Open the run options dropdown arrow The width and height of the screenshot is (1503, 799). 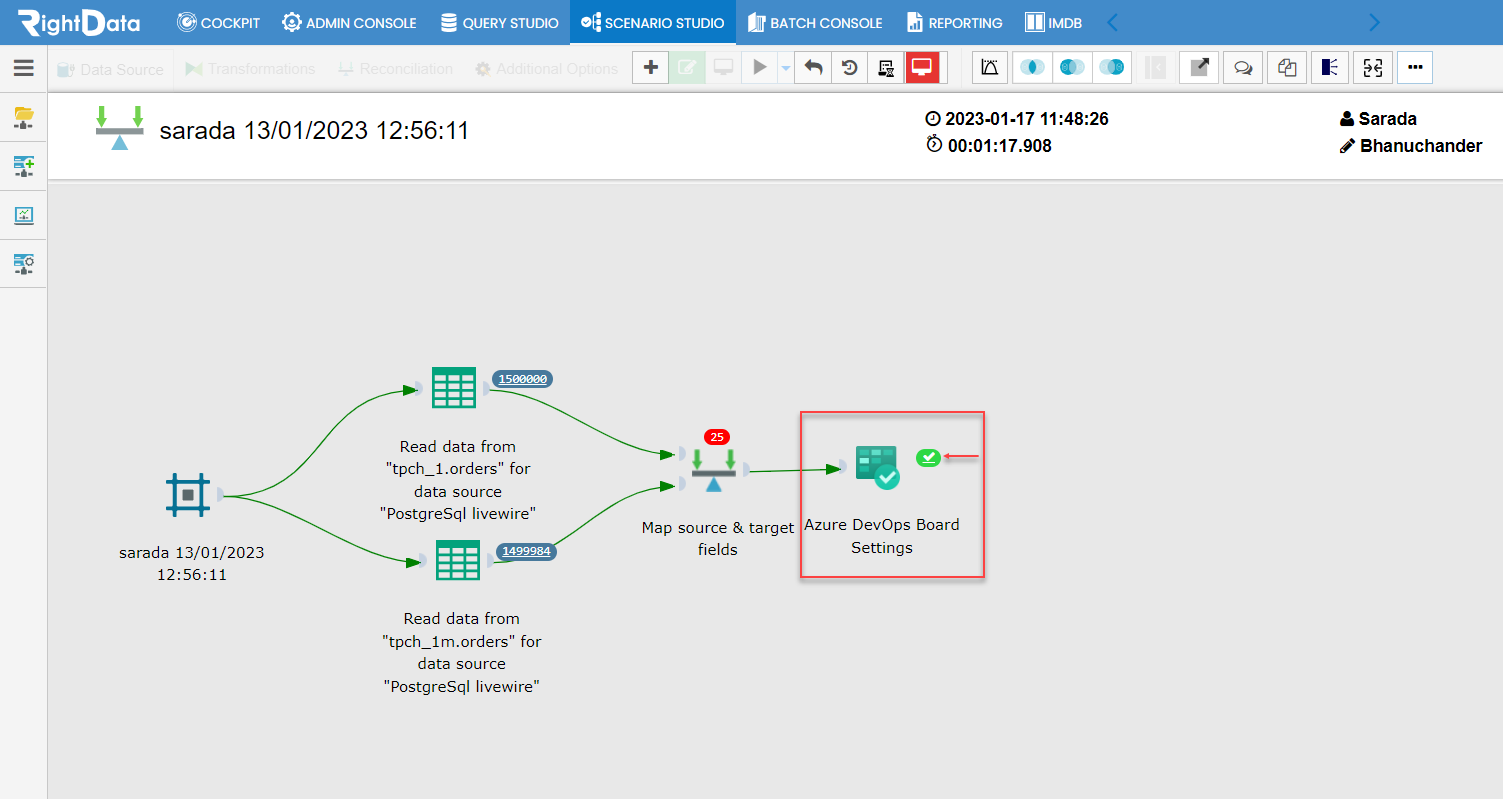pos(785,67)
